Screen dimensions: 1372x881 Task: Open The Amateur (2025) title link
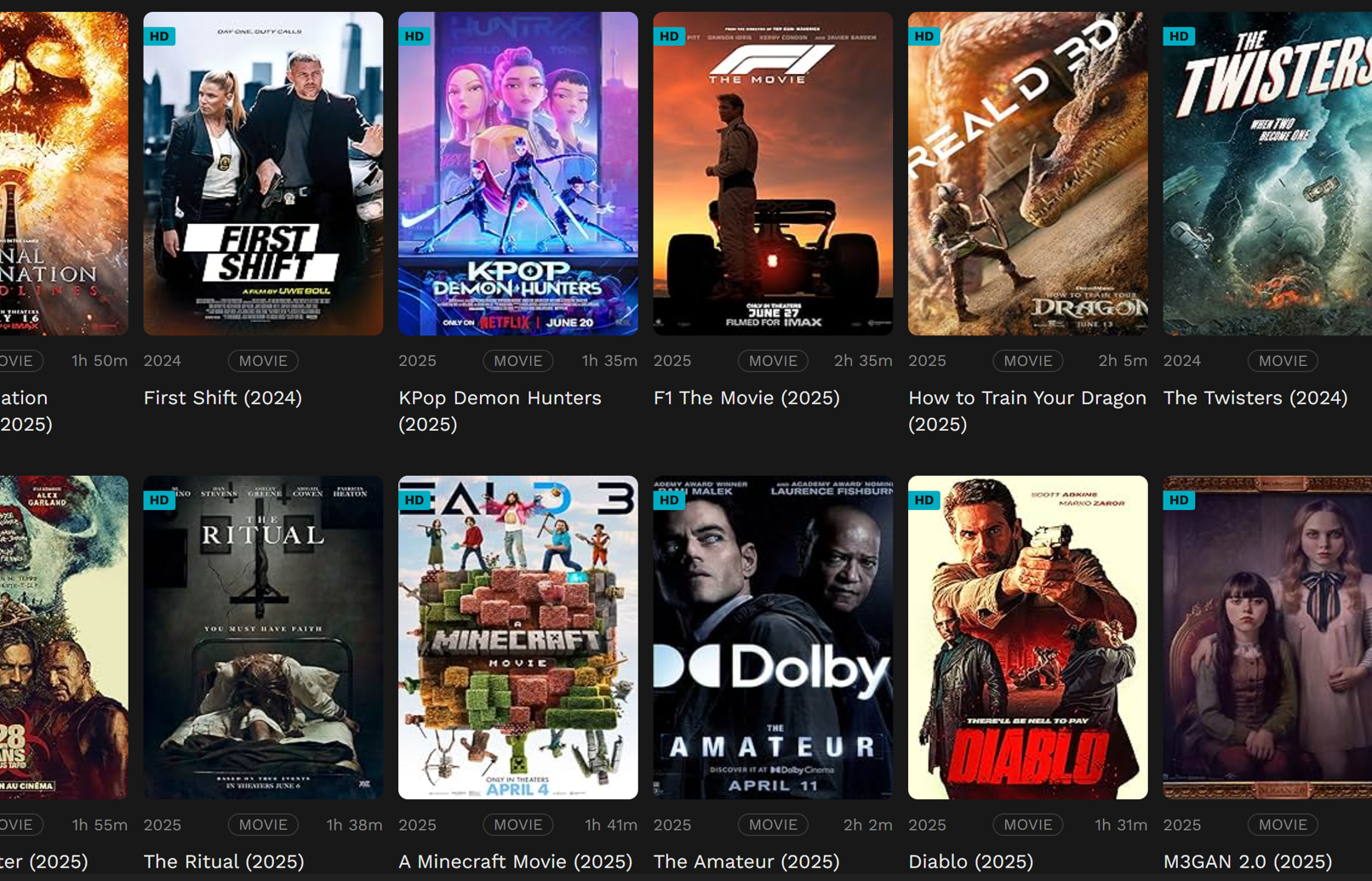[x=746, y=861]
